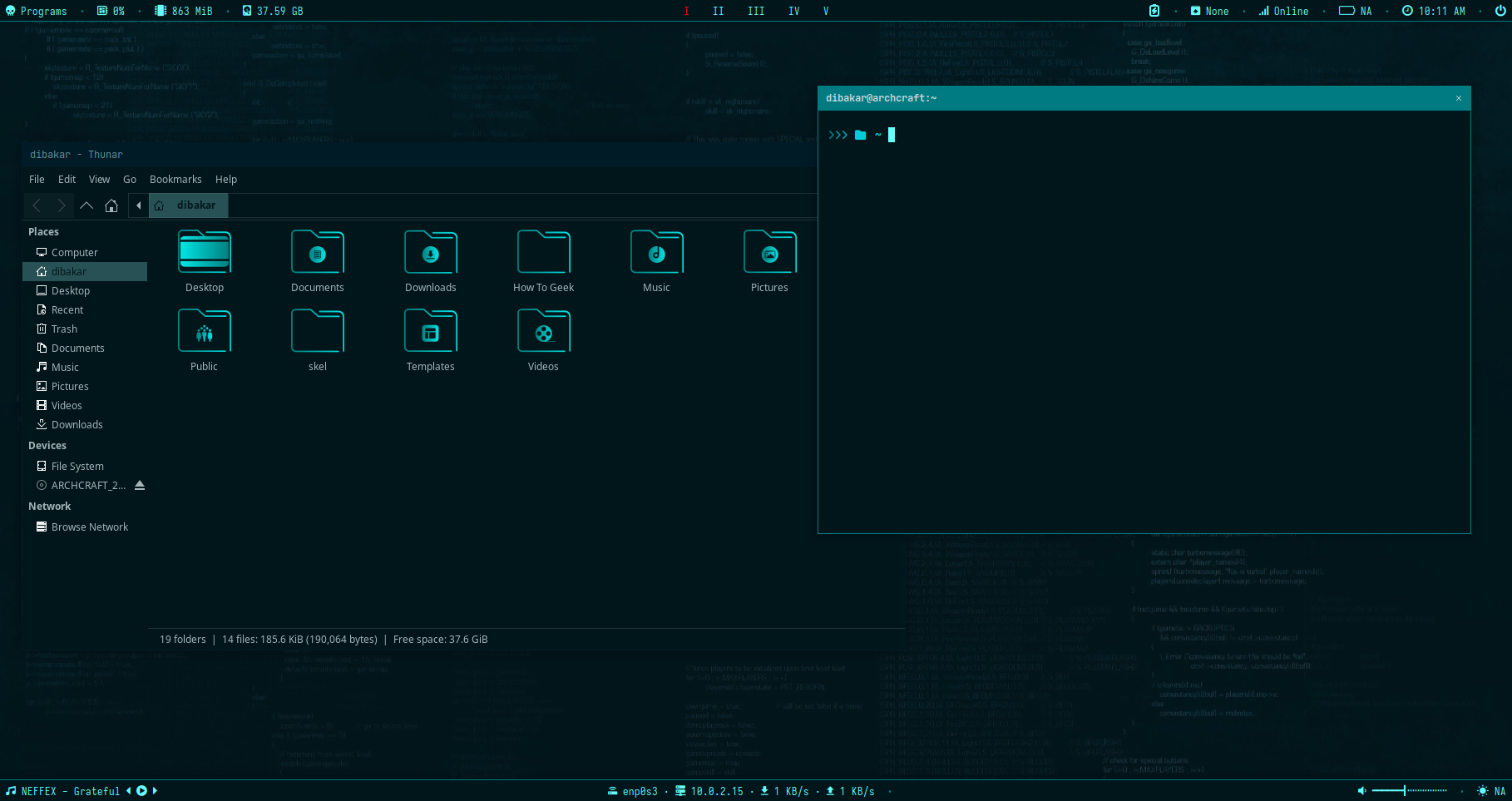Click the path bar left scroll arrow
Image resolution: width=1512 pixels, height=801 pixels.
(x=138, y=205)
